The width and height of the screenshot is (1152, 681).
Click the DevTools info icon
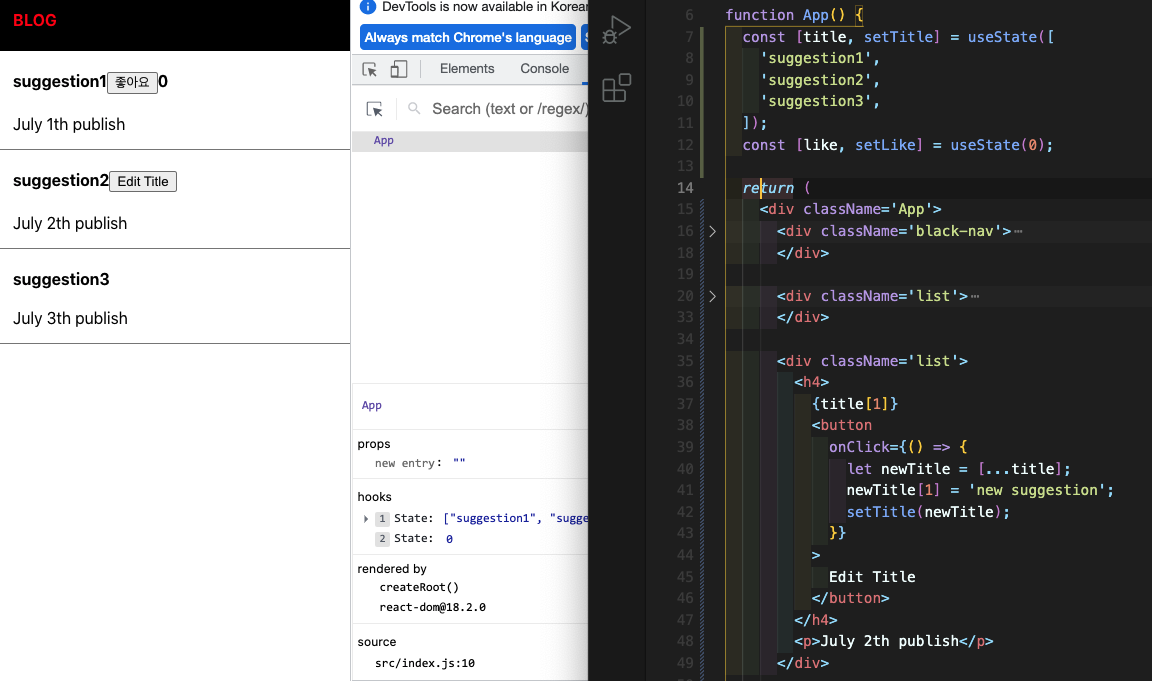[368, 7]
